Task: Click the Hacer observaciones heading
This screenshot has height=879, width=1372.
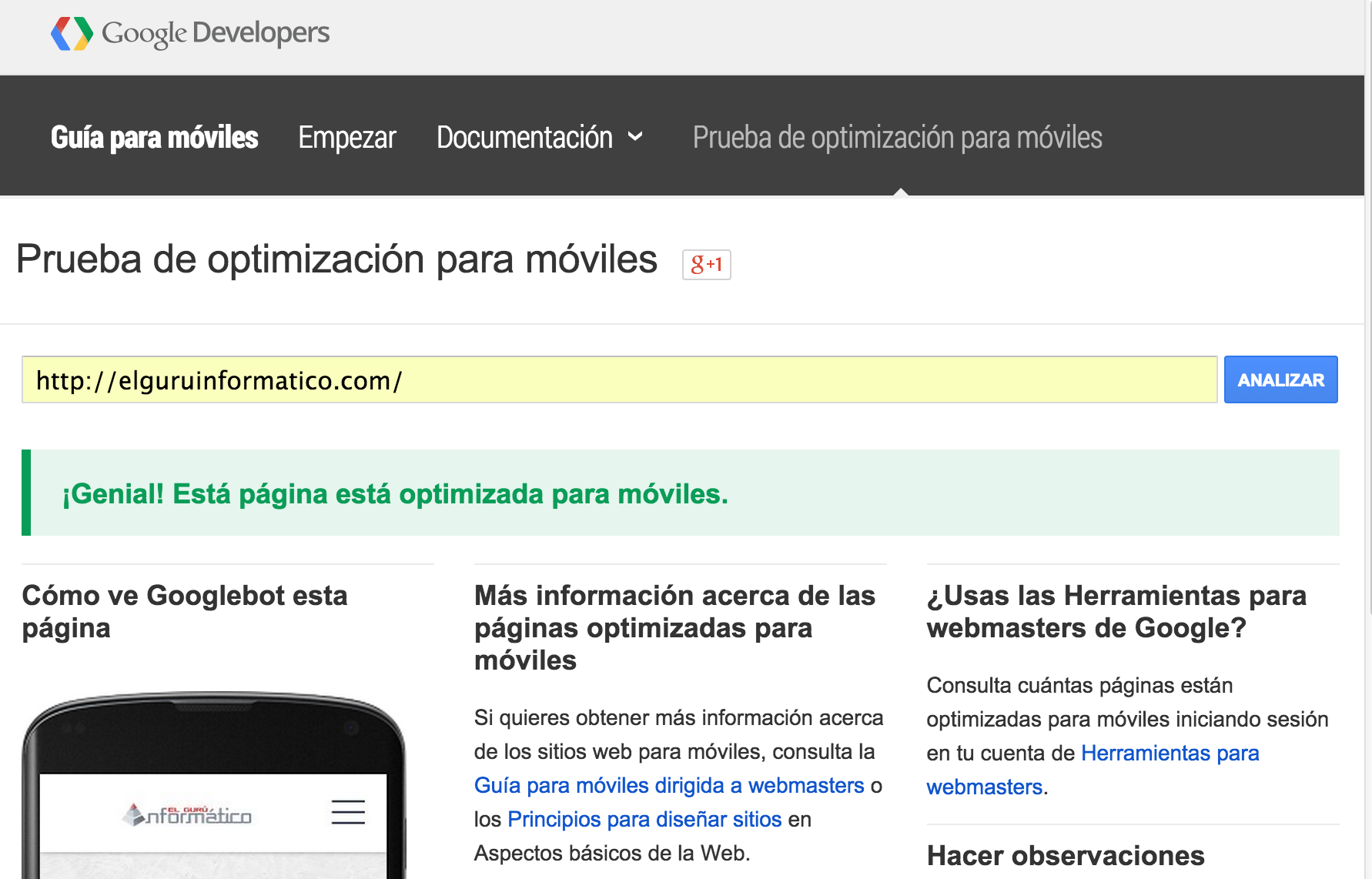Action: [1066, 856]
